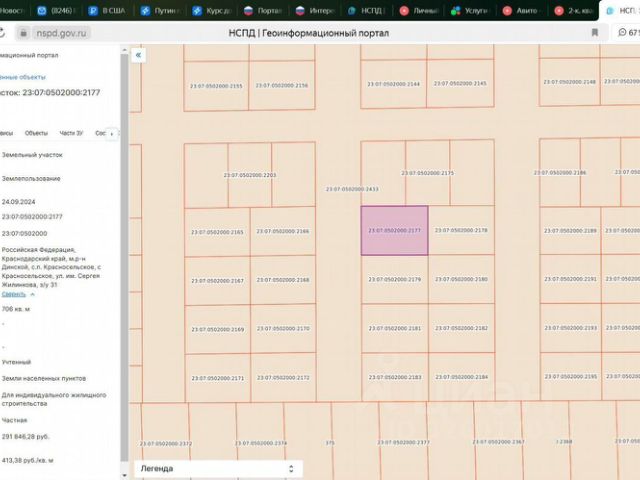Select parcel 23:07:0502000:2166 on the map

283,231
